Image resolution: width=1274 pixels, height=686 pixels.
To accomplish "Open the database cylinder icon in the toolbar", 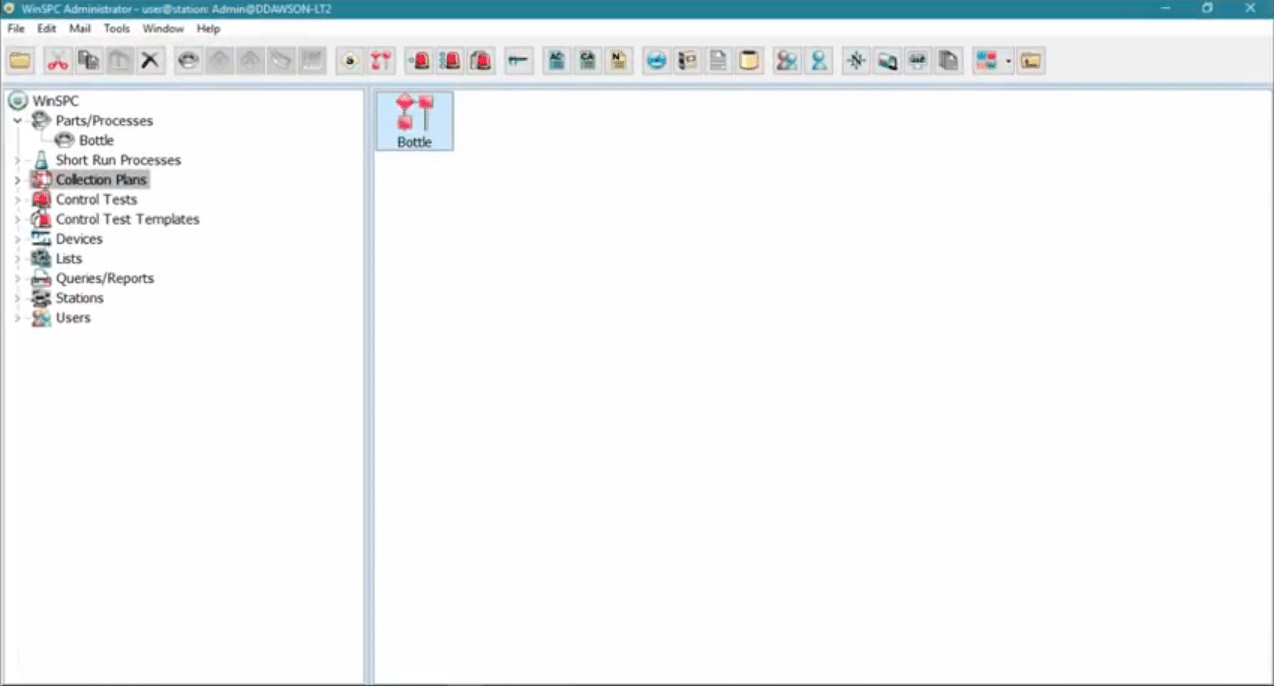I will click(x=749, y=60).
